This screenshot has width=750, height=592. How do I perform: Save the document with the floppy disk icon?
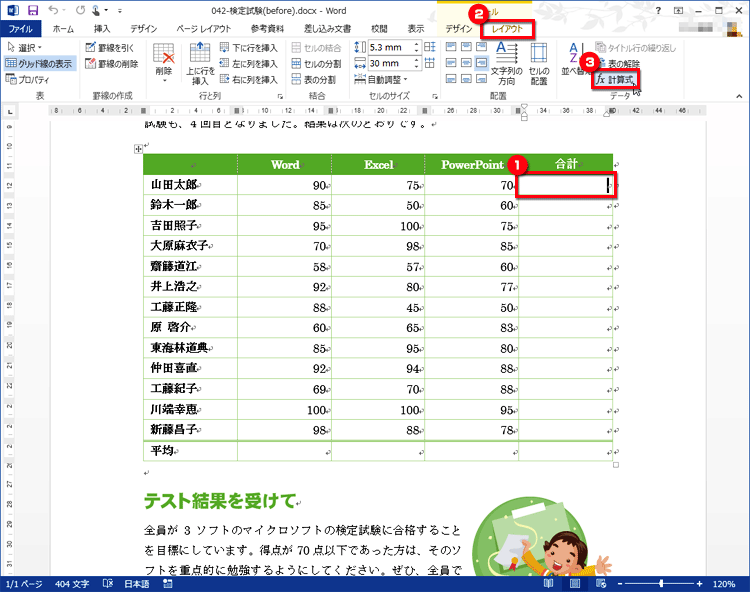pyautogui.click(x=33, y=11)
